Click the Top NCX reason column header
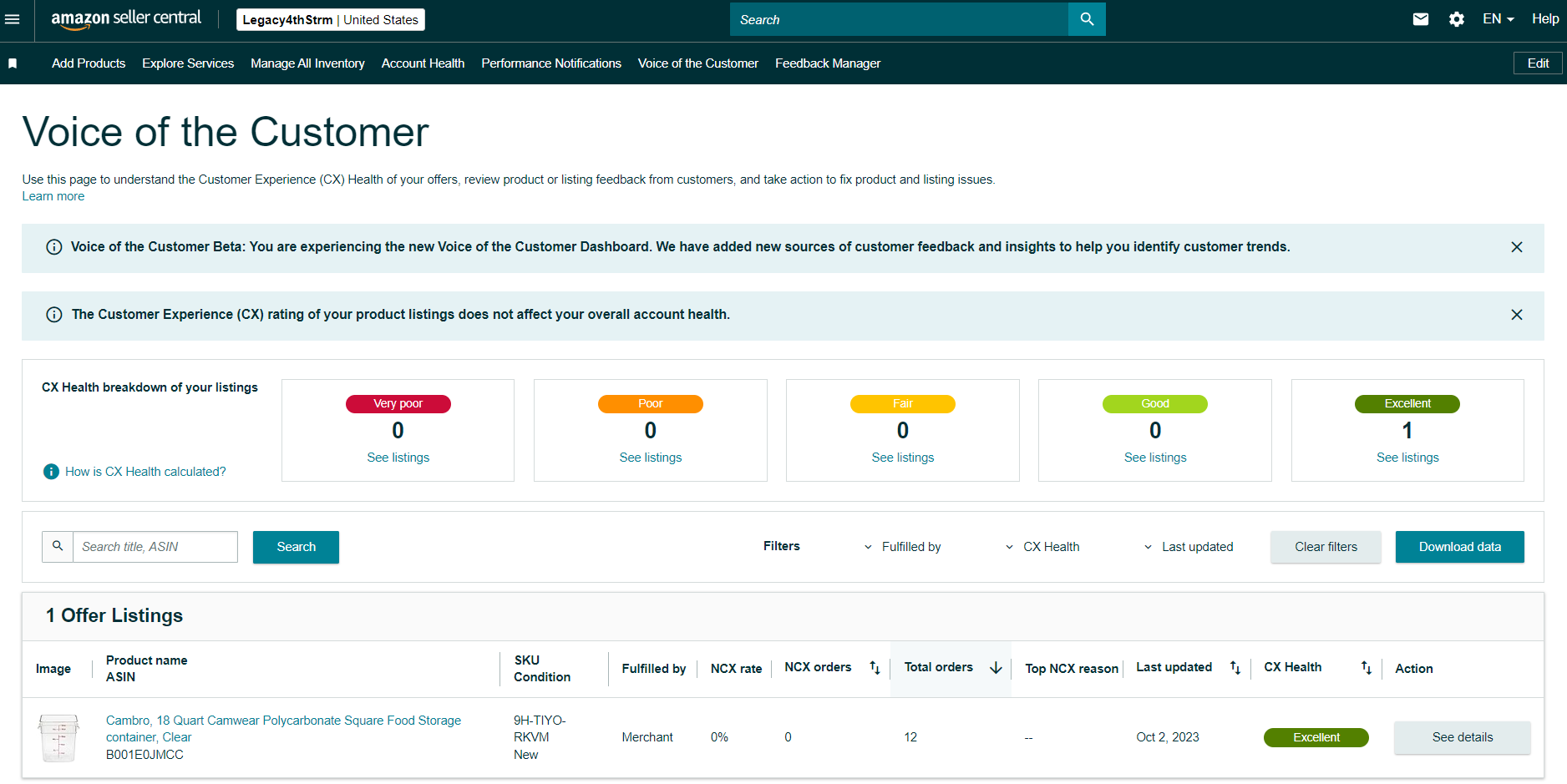 [x=1072, y=669]
